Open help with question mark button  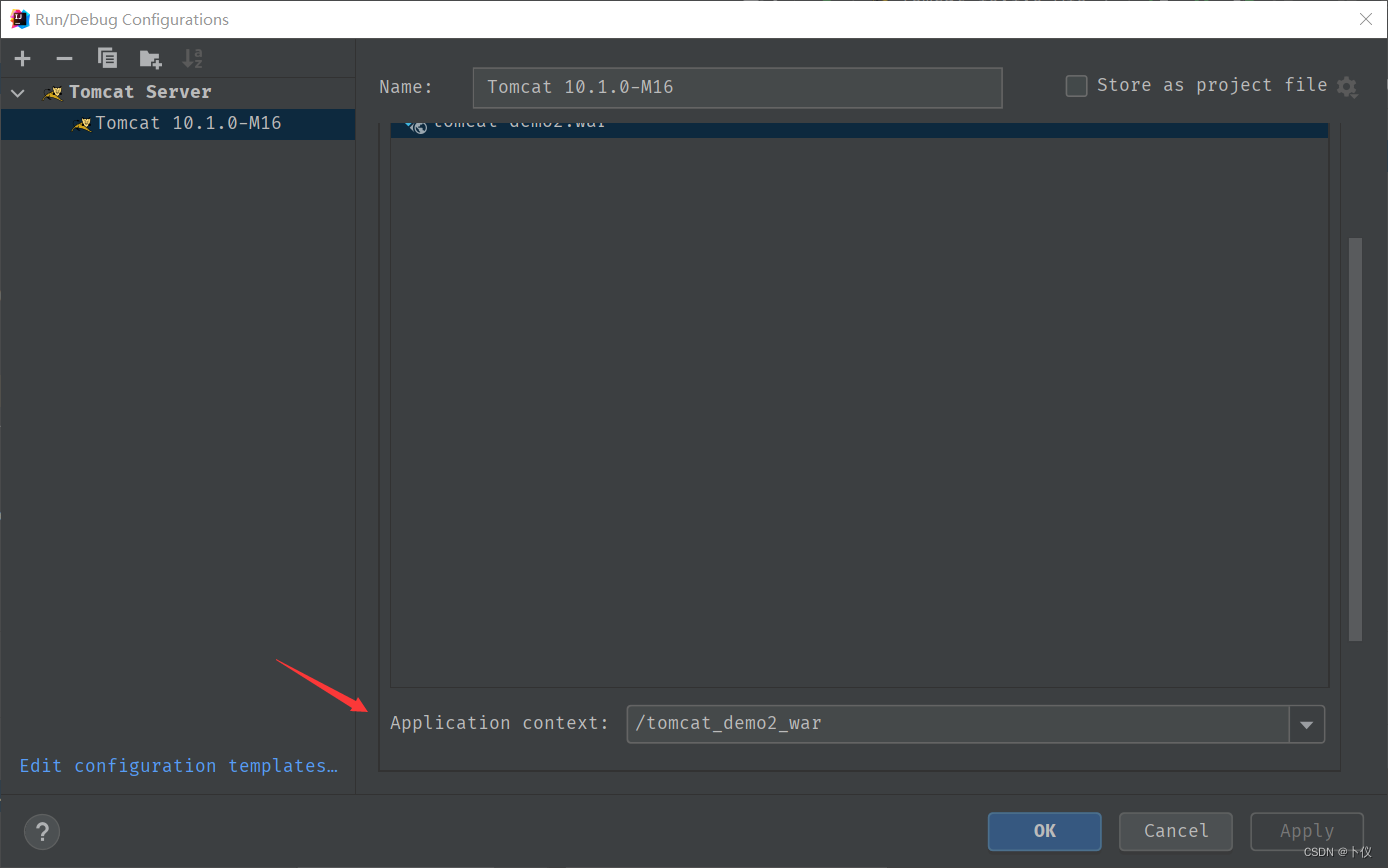[42, 831]
